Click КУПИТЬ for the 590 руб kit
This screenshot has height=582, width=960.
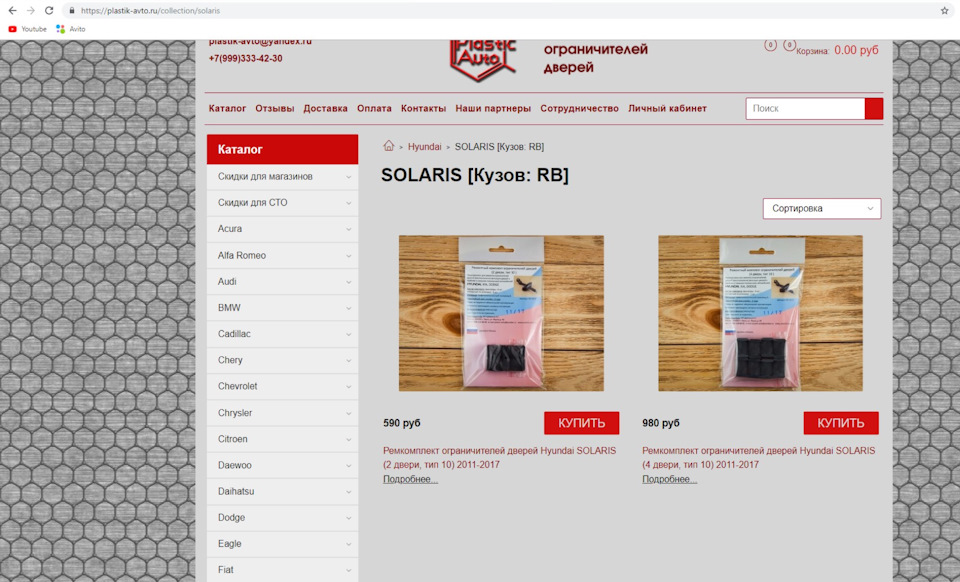[x=582, y=423]
